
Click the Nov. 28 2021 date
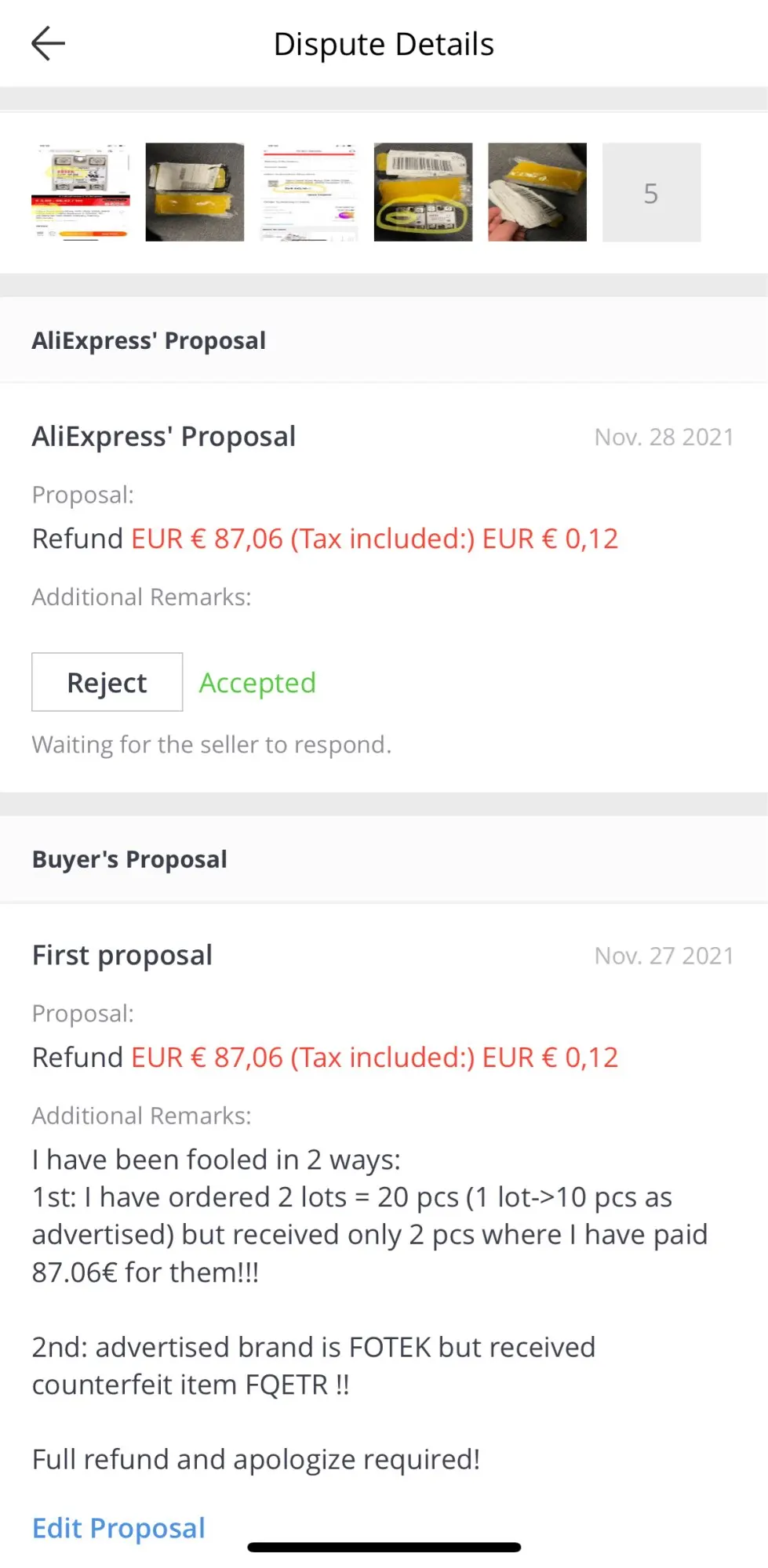click(x=664, y=437)
